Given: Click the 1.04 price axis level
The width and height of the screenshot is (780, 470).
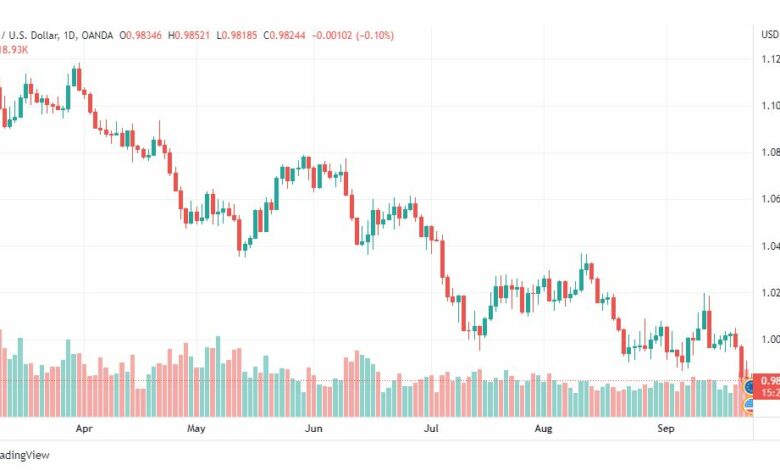Looking at the screenshot, I should (770, 246).
